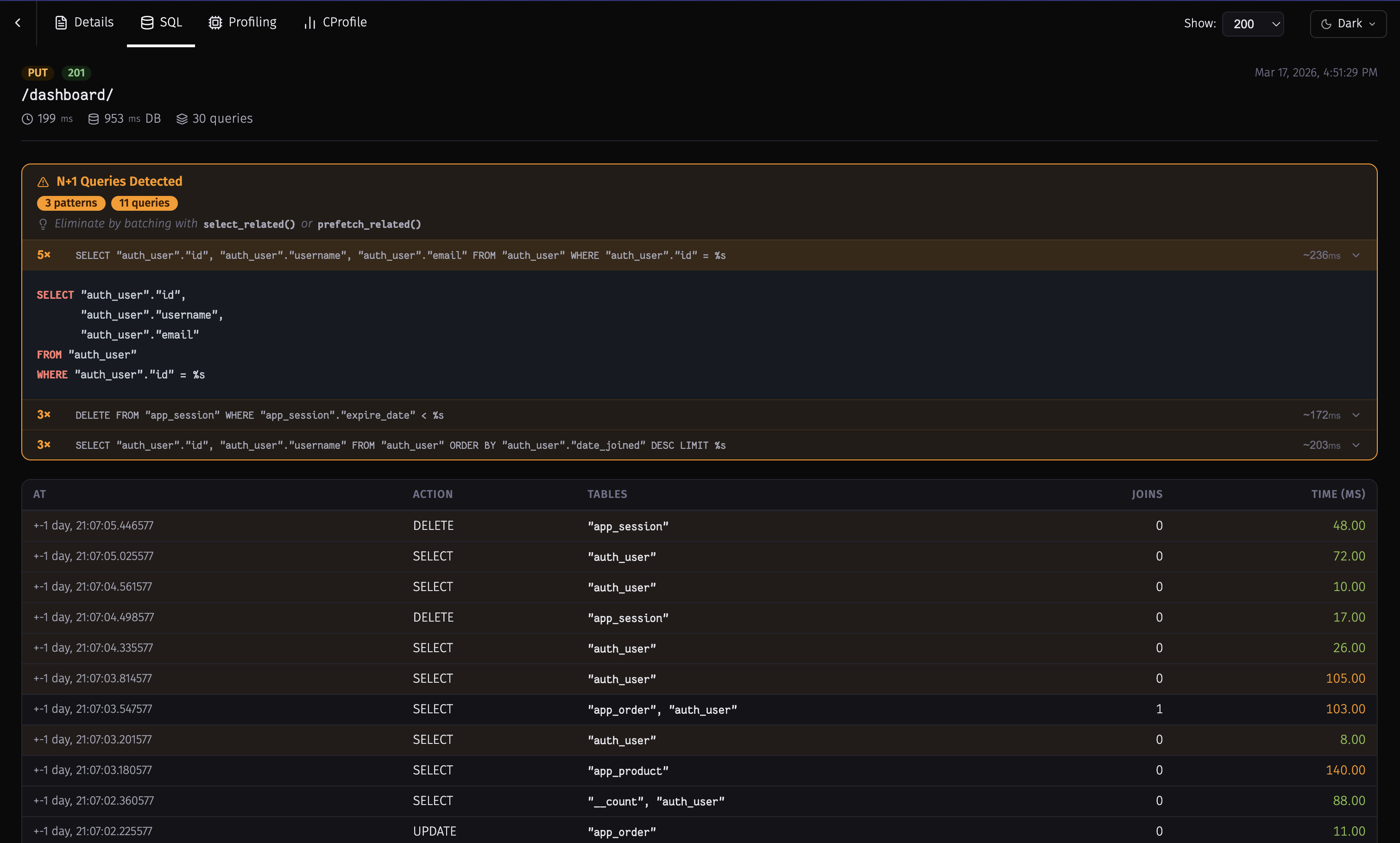
Task: Click the lightbulb hint icon
Action: click(x=43, y=224)
